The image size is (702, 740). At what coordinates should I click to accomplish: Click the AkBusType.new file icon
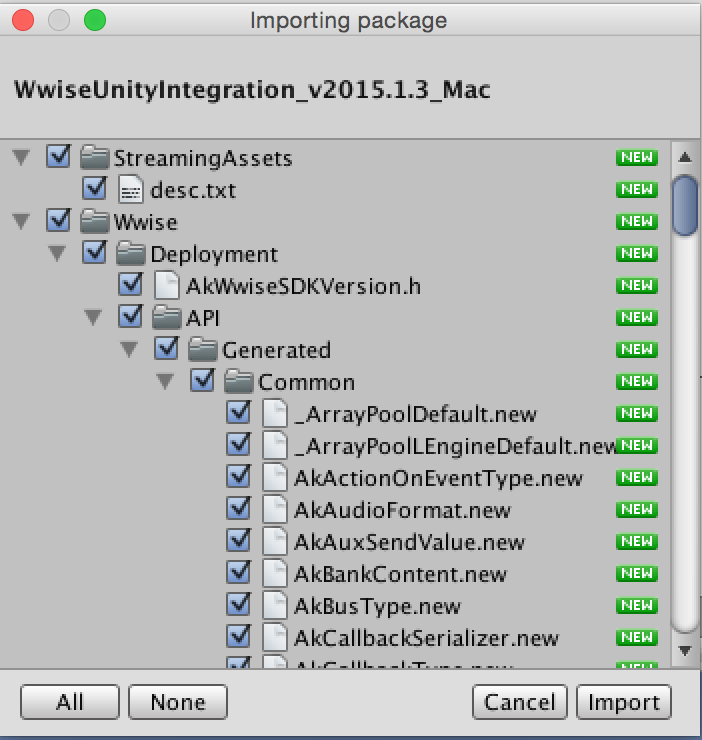[274, 606]
